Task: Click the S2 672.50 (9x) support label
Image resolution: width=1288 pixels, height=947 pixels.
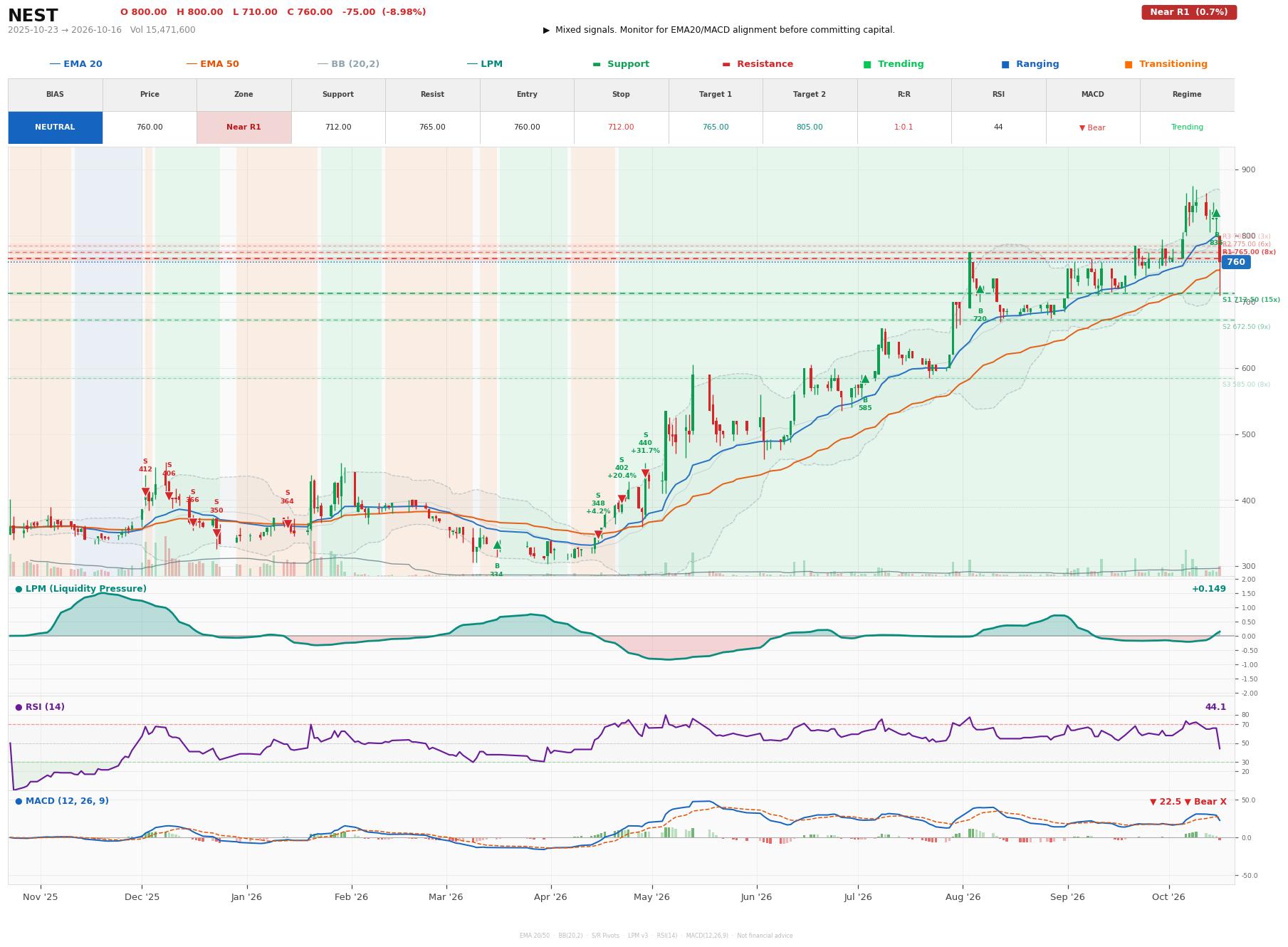Action: pos(1246,328)
